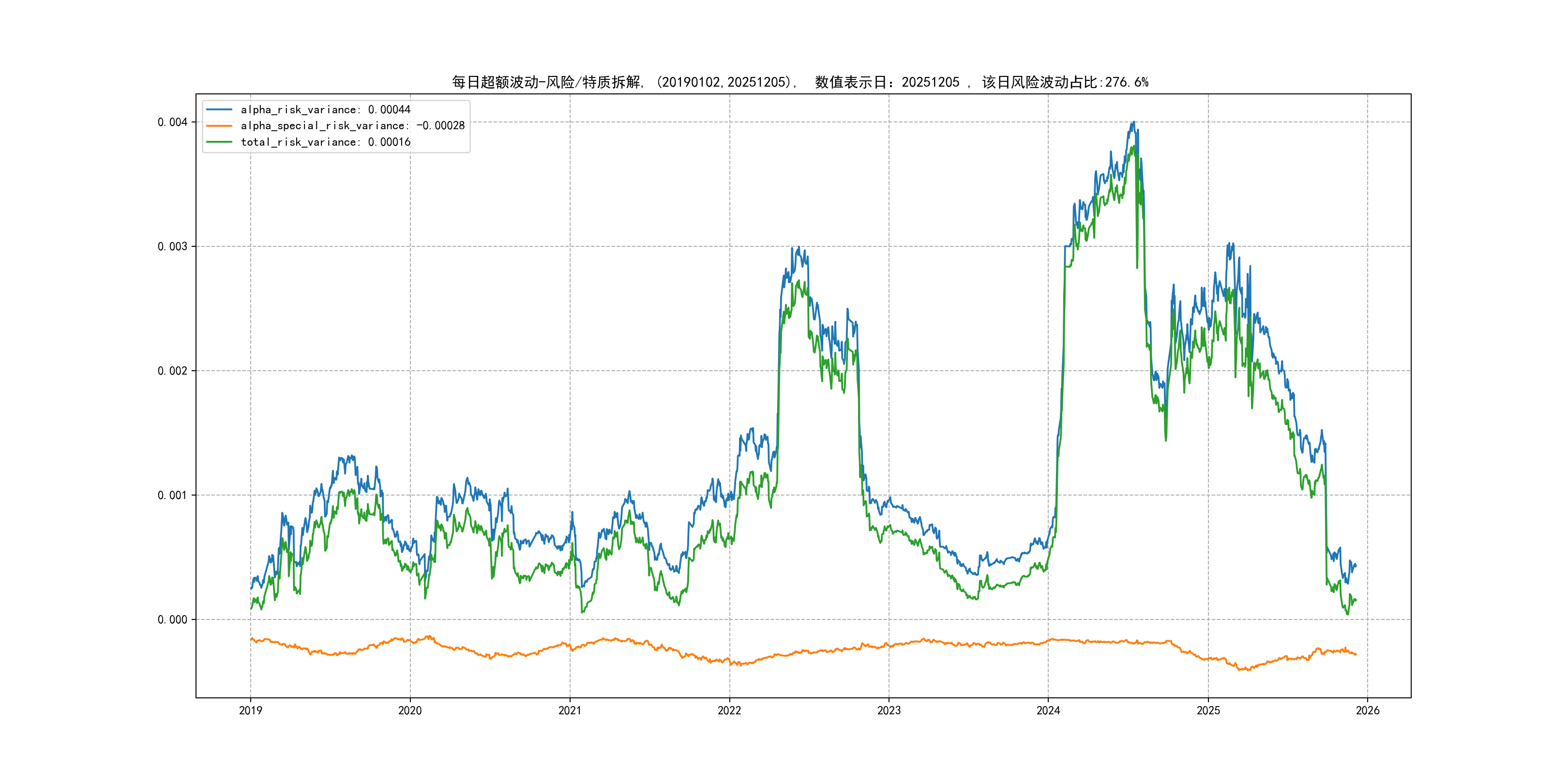Click the 0.003 y-axis tick label
Screen dimensions: 1568x784
pos(172,246)
